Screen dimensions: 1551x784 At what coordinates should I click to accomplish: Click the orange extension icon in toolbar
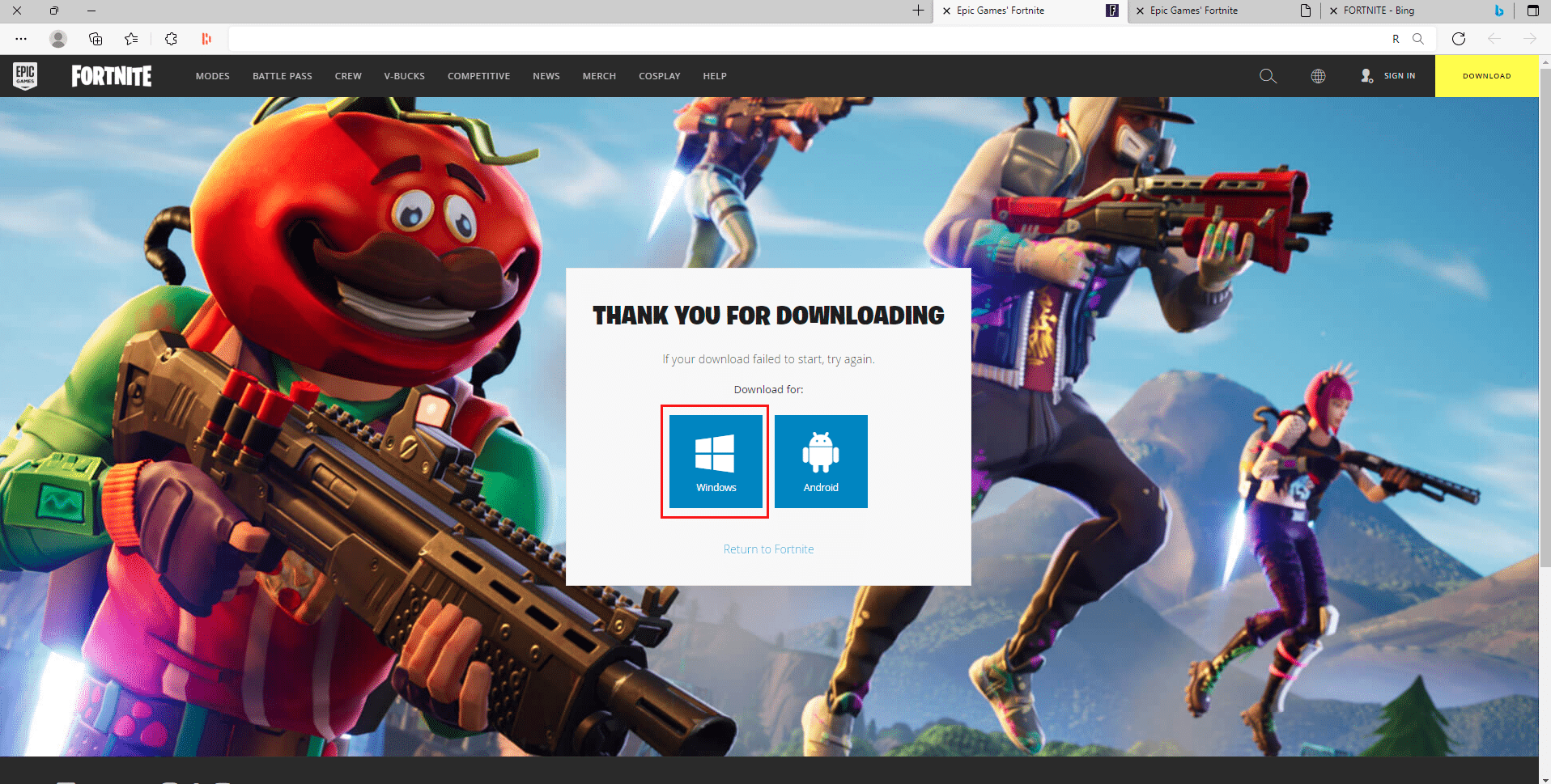[206, 39]
